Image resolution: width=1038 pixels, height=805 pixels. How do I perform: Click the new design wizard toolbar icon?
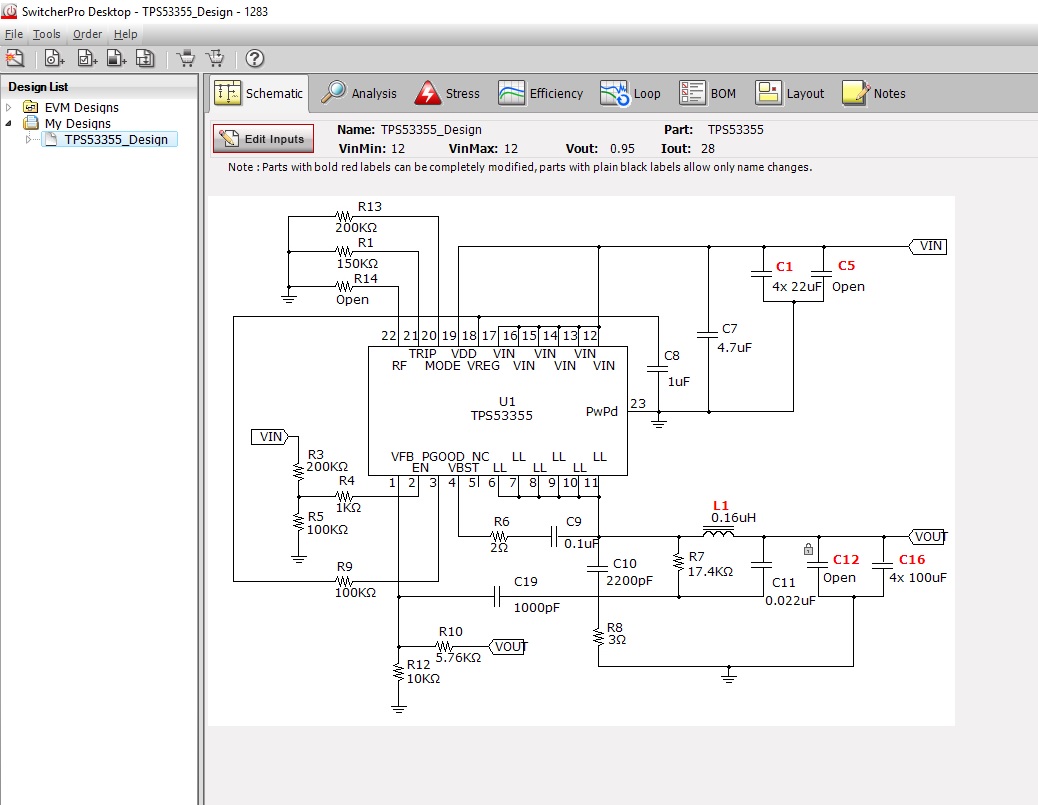pos(15,58)
